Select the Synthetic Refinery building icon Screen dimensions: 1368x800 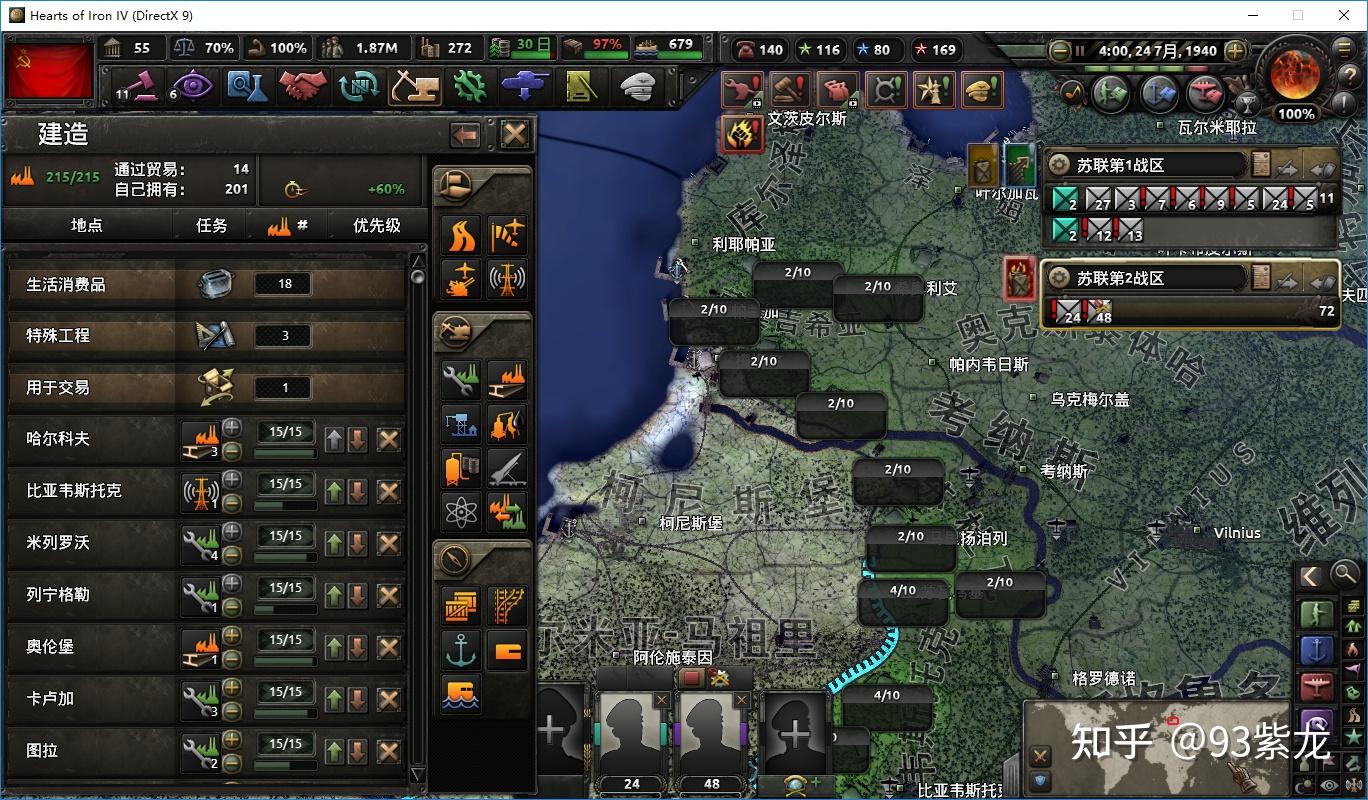[x=507, y=424]
